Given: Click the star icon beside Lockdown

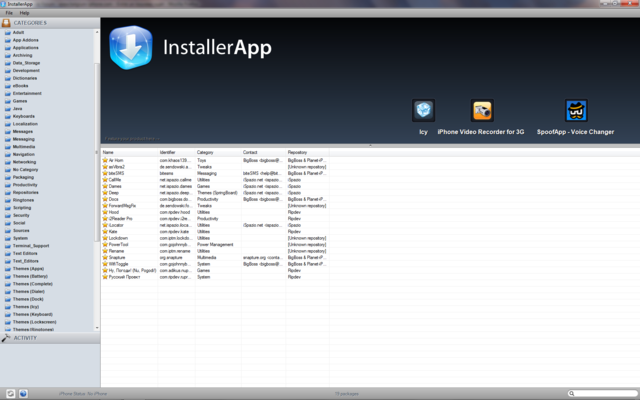Looking at the screenshot, I should pyautogui.click(x=105, y=238).
